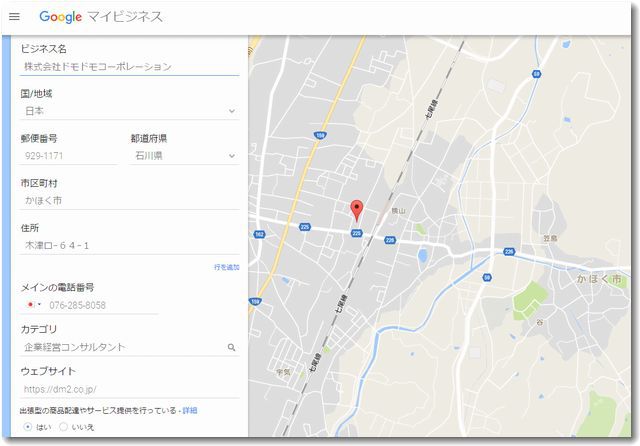Click the category search magnifier icon
This screenshot has width=640, height=446.
coord(231,348)
